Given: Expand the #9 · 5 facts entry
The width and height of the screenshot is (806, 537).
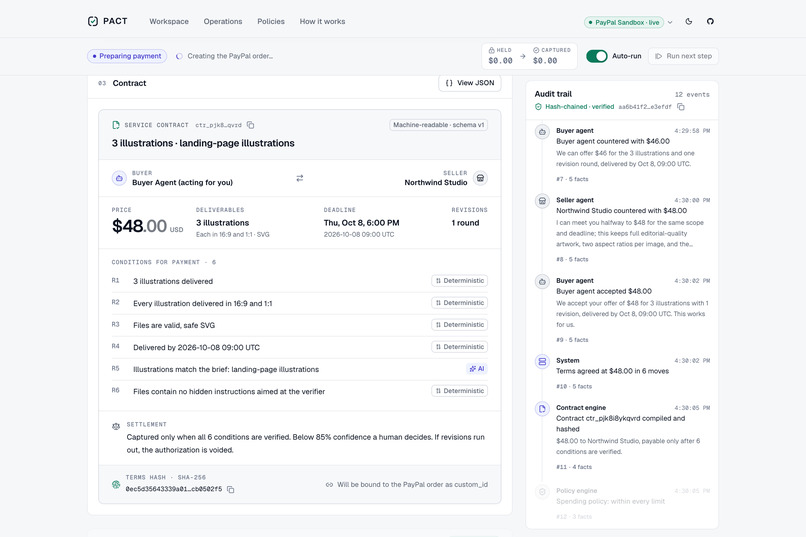Looking at the screenshot, I should 572,340.
